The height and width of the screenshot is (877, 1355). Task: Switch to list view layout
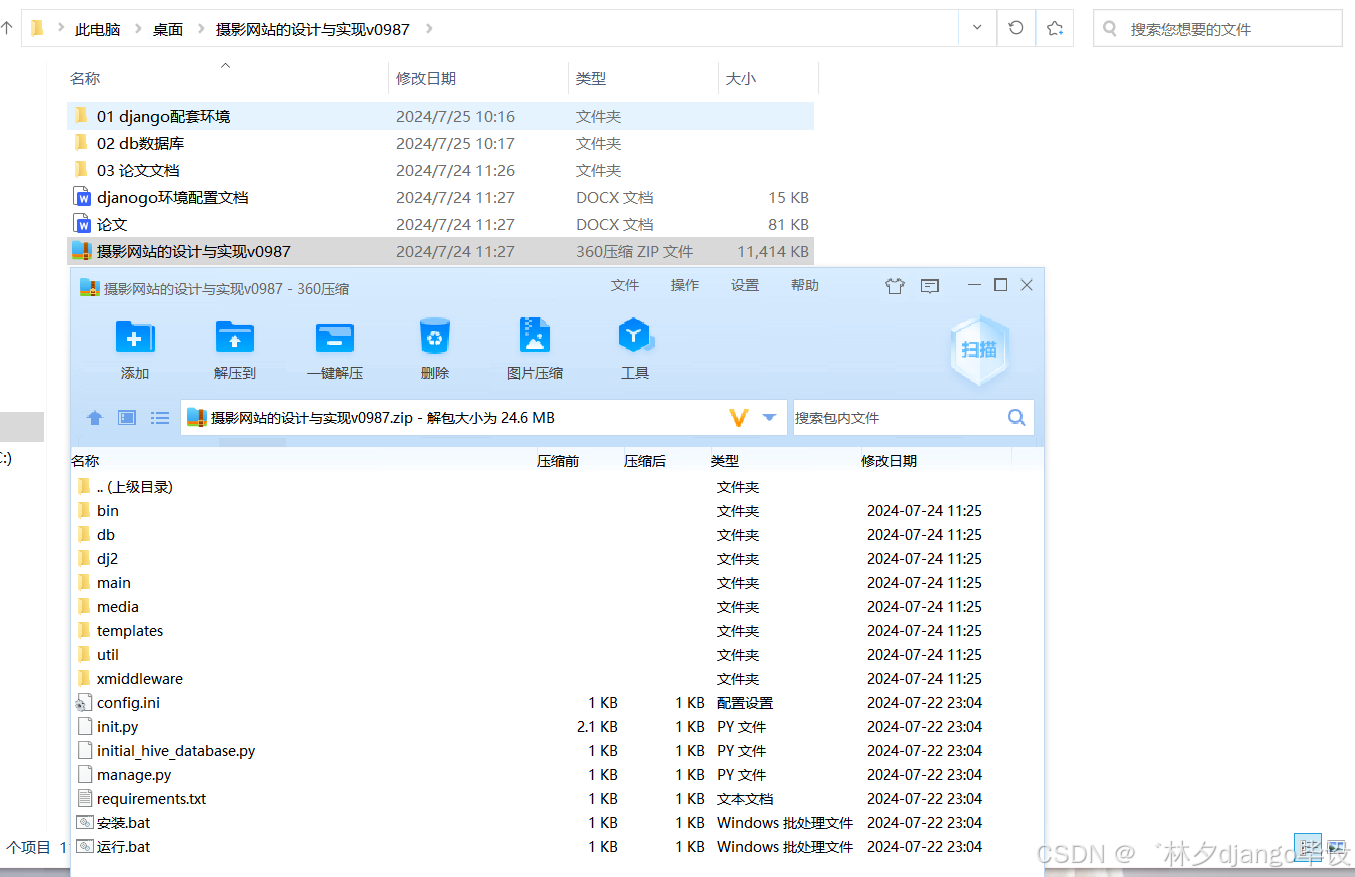click(159, 418)
